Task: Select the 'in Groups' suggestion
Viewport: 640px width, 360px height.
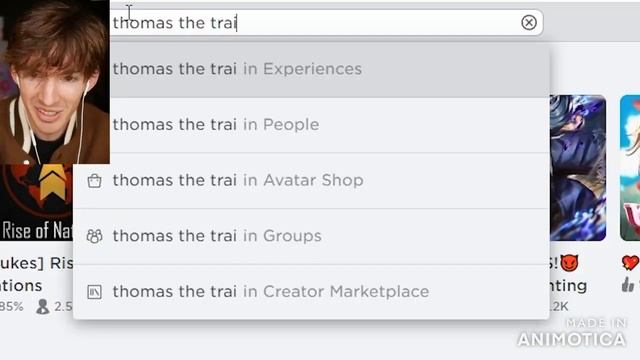Action: coord(311,236)
